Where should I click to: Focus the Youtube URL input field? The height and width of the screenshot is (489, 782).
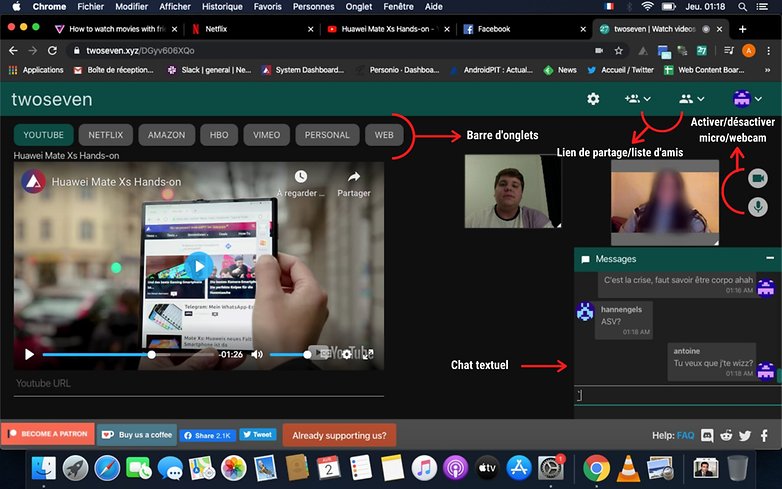(198, 383)
